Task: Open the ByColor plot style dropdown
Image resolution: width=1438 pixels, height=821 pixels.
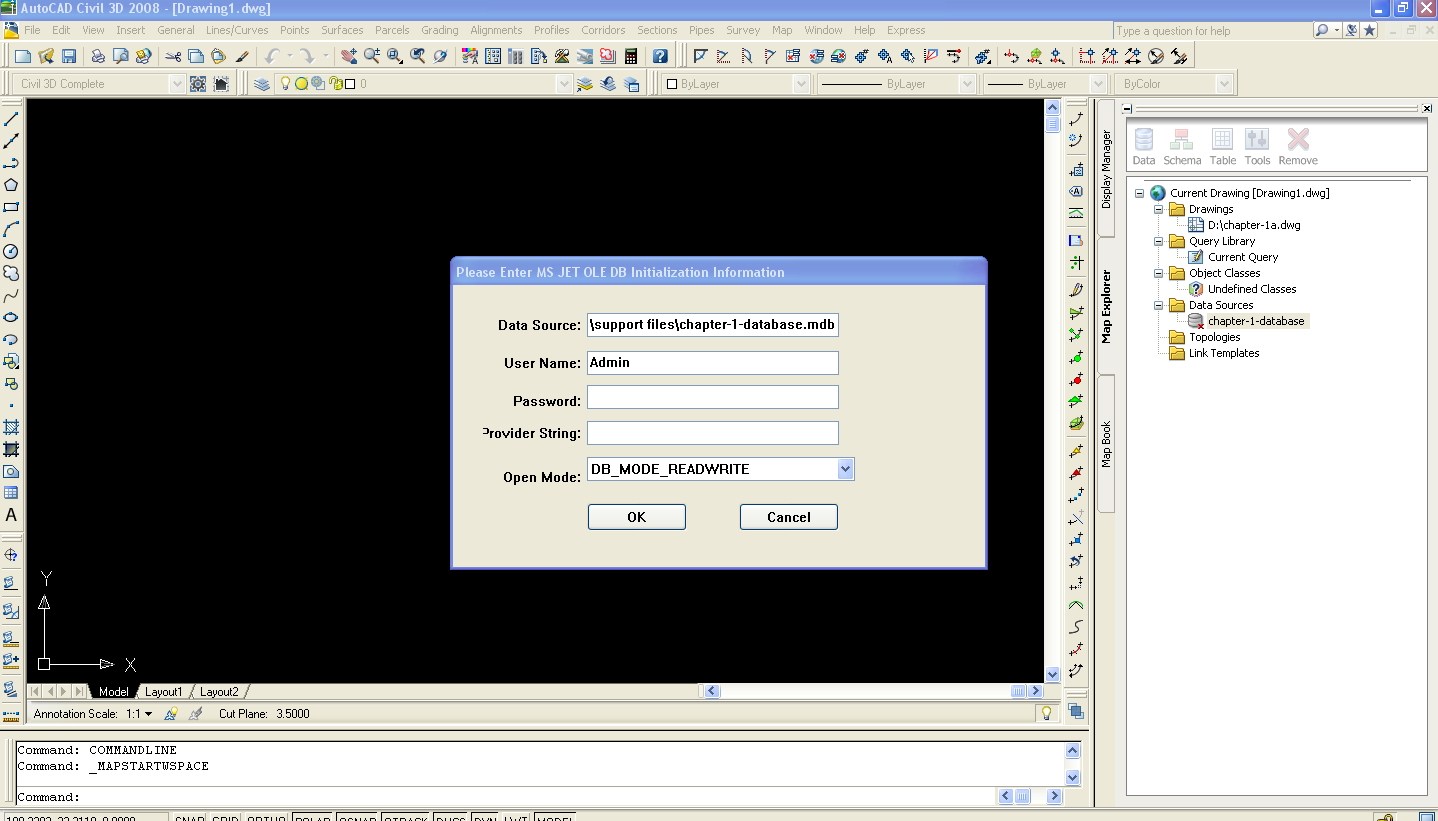Action: pyautogui.click(x=1226, y=83)
